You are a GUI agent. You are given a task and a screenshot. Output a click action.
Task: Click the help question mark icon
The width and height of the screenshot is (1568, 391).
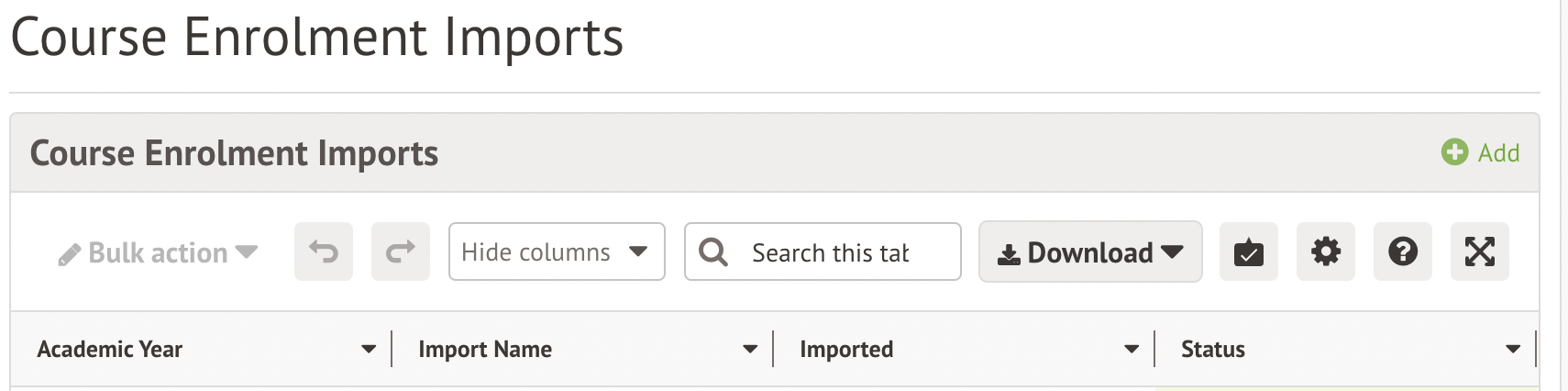tap(1402, 251)
